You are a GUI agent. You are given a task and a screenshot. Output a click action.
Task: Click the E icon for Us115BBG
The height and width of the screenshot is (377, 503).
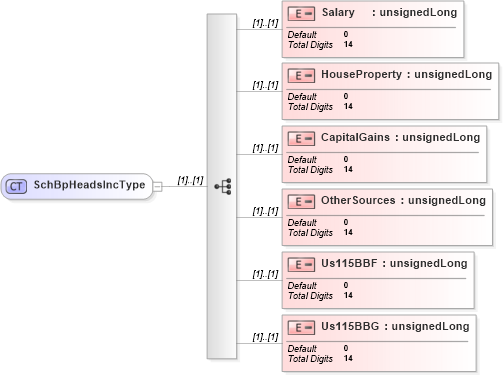pyautogui.click(x=301, y=328)
